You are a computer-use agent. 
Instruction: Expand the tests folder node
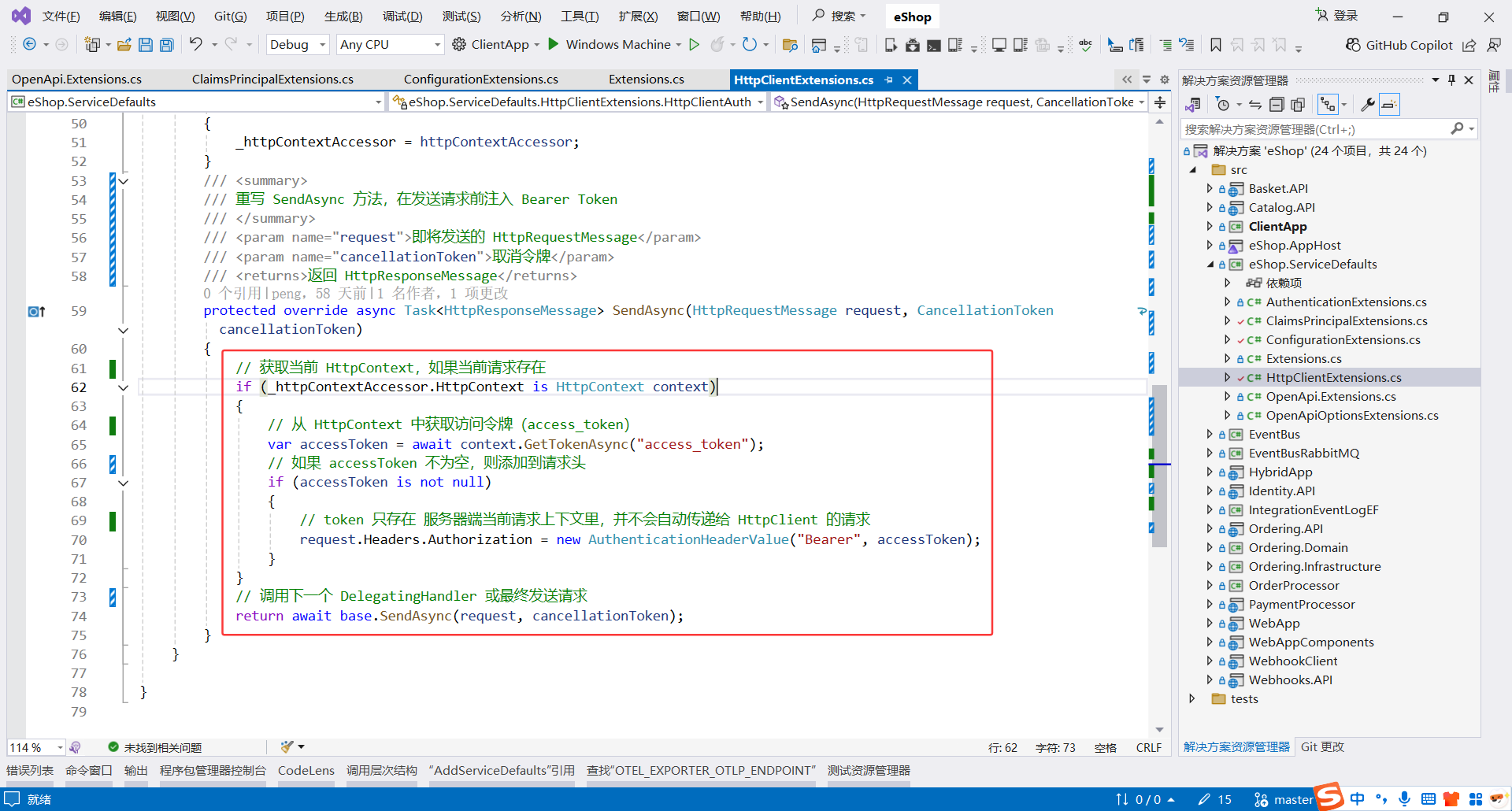pyautogui.click(x=1192, y=699)
